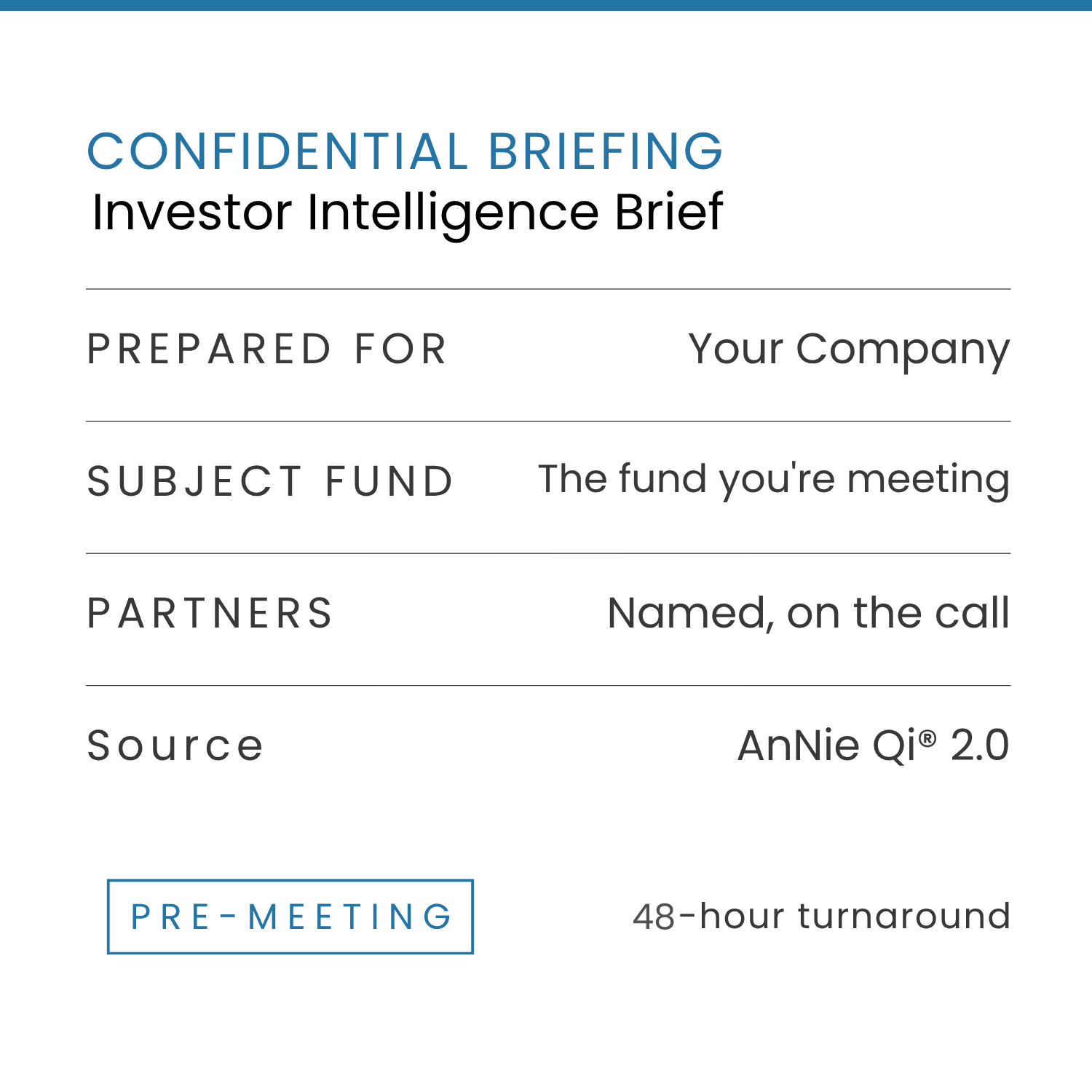Click Named, on the call text
The width and height of the screenshot is (1092, 1092).
[x=809, y=613]
